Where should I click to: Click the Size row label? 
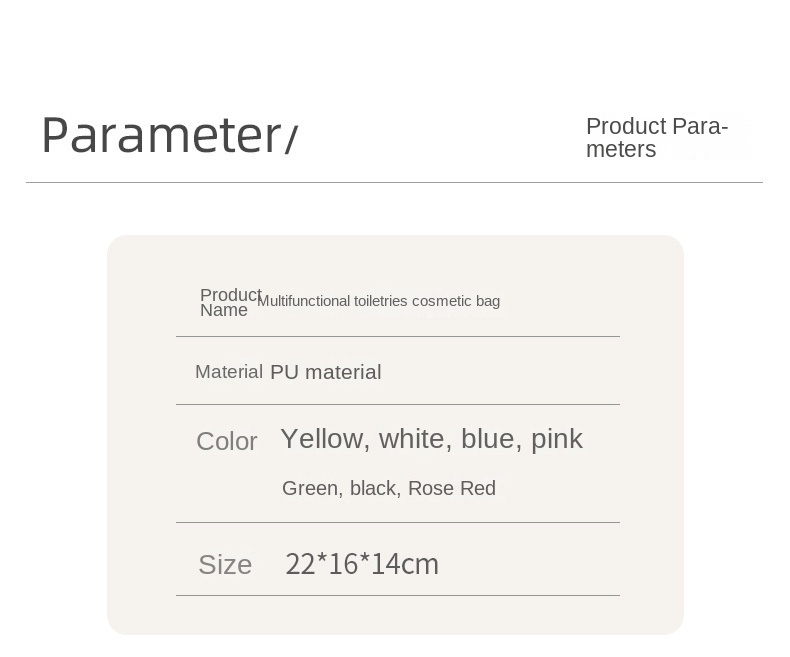pos(225,565)
